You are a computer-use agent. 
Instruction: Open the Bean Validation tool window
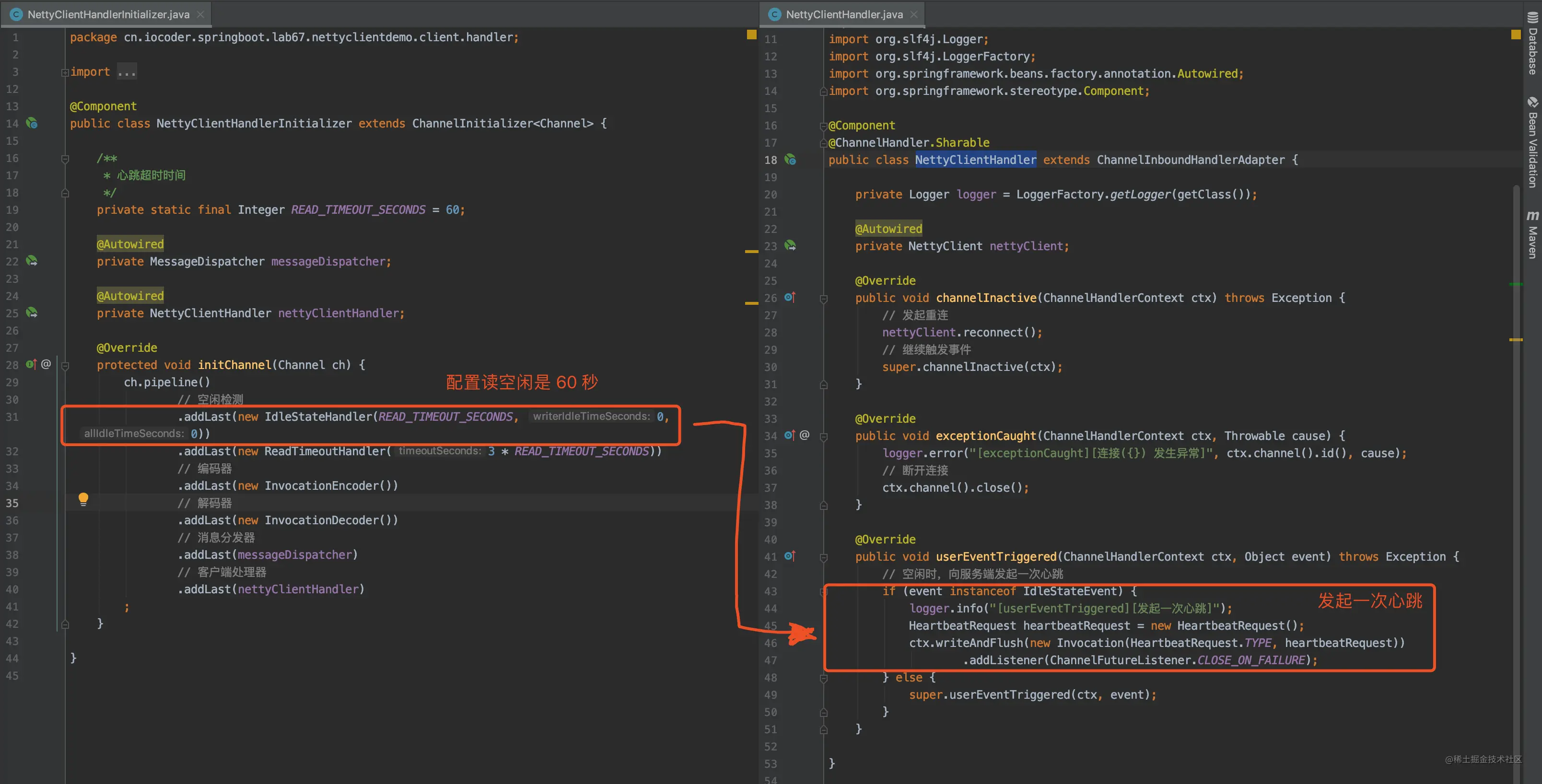(x=1532, y=142)
